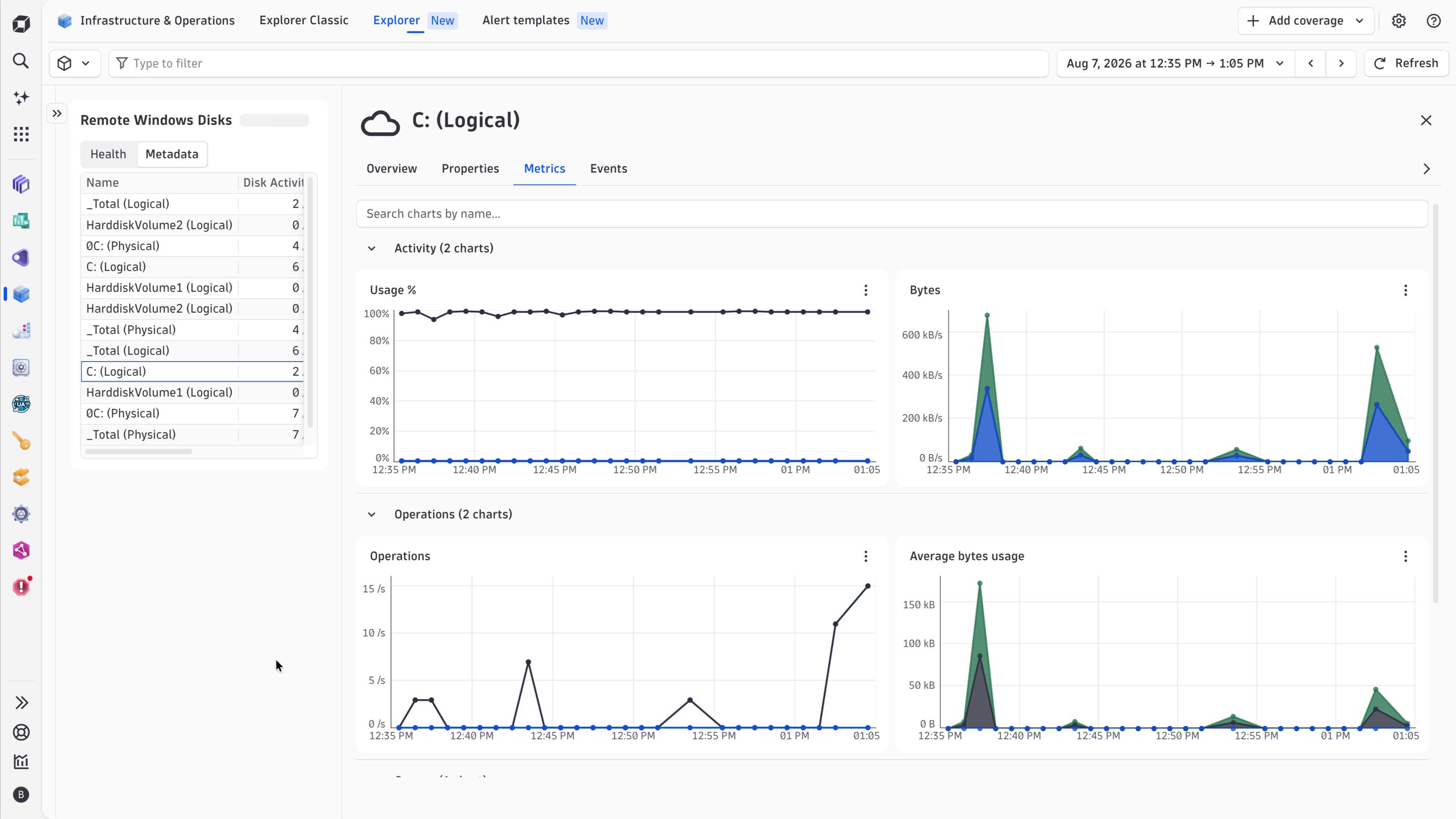1456x819 pixels.
Task: Select the Metrics tab
Action: [x=544, y=169]
